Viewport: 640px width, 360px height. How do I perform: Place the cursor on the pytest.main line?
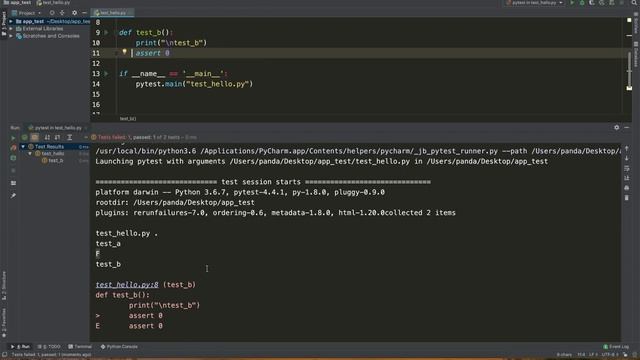tap(194, 84)
